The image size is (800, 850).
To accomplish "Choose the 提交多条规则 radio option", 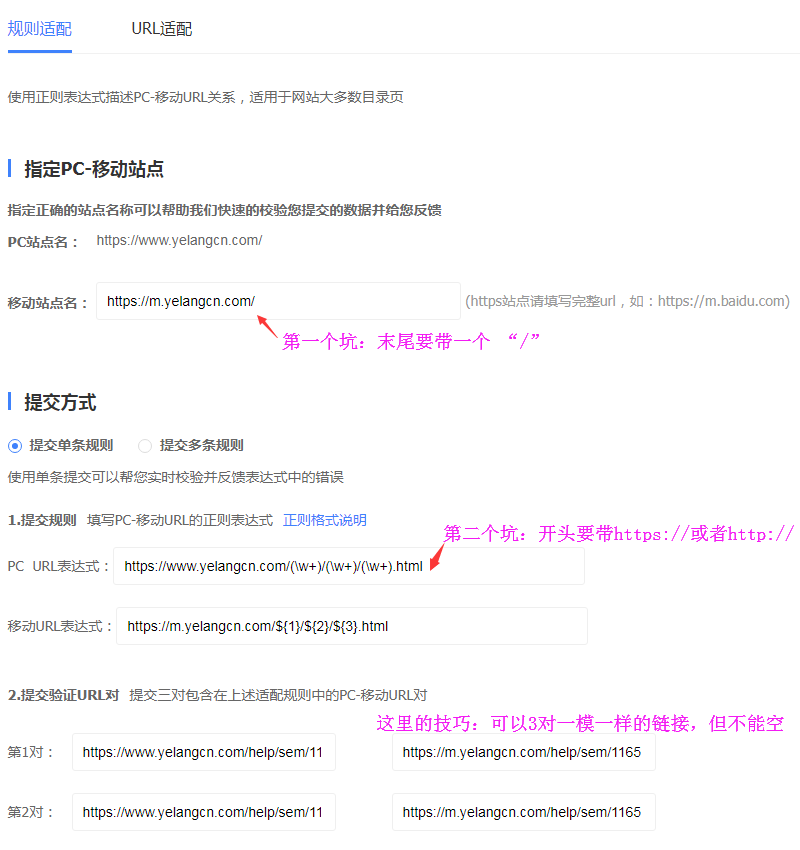I will pos(145,445).
